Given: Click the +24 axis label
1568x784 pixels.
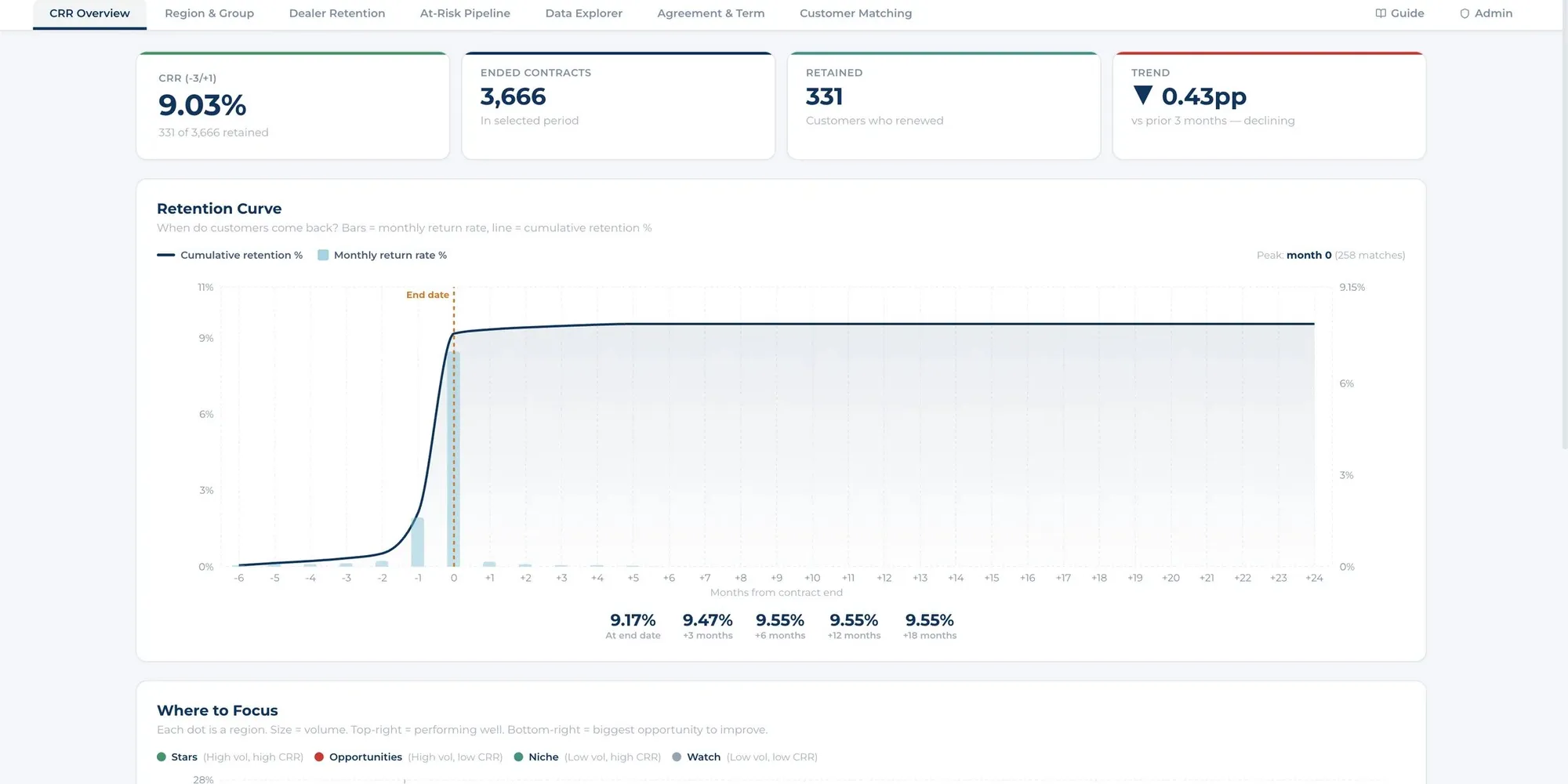Looking at the screenshot, I should click(1314, 578).
